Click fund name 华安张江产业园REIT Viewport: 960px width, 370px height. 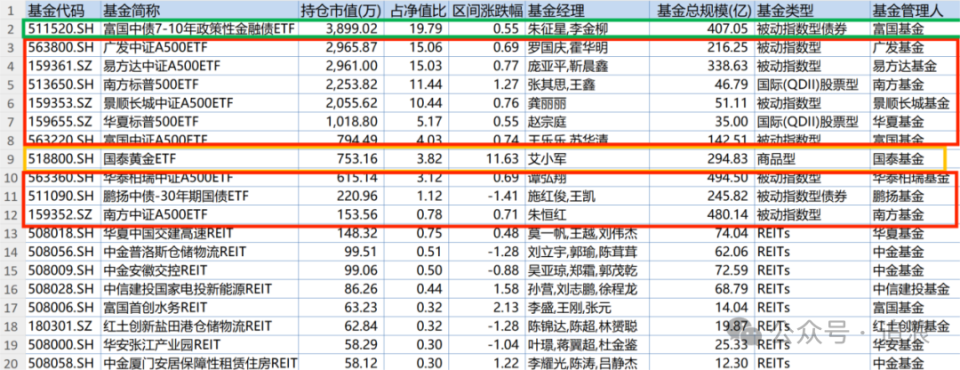pos(200,344)
